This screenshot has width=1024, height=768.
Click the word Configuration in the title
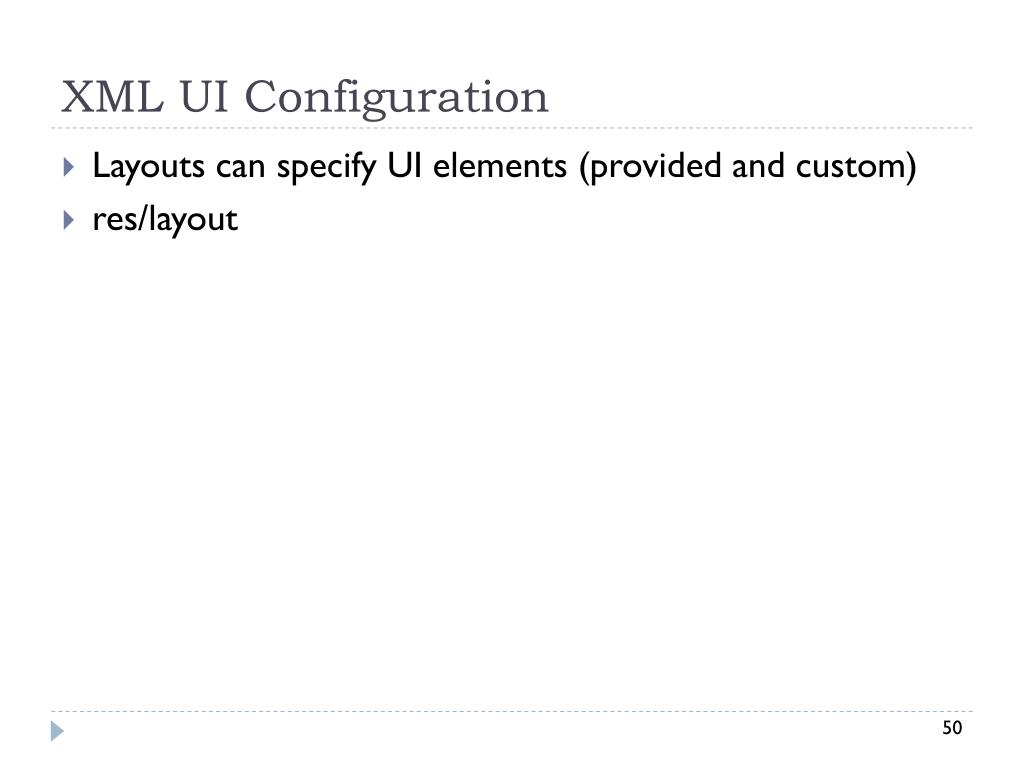point(396,98)
